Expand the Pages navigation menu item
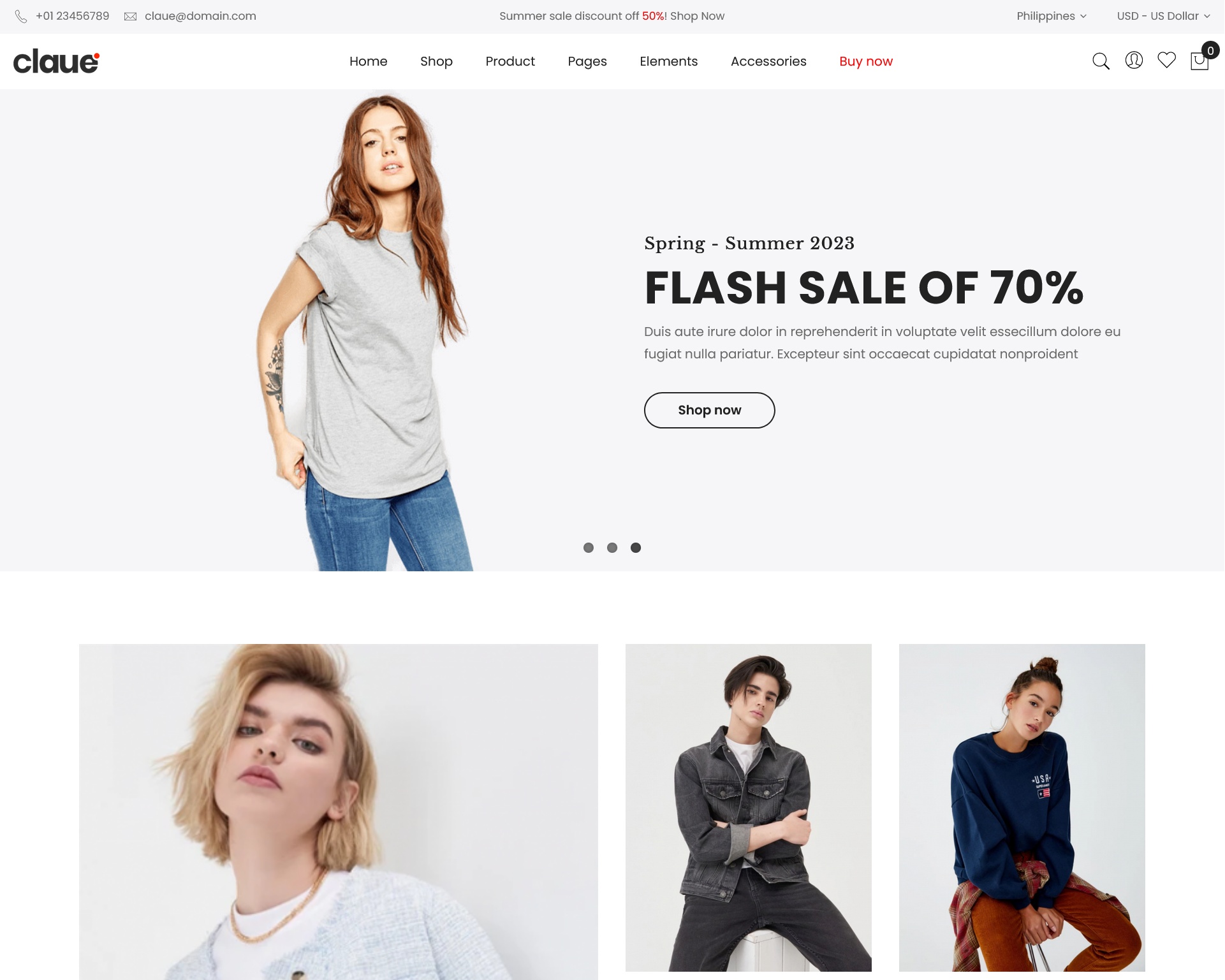Viewport: 1225px width, 980px height. [x=587, y=61]
